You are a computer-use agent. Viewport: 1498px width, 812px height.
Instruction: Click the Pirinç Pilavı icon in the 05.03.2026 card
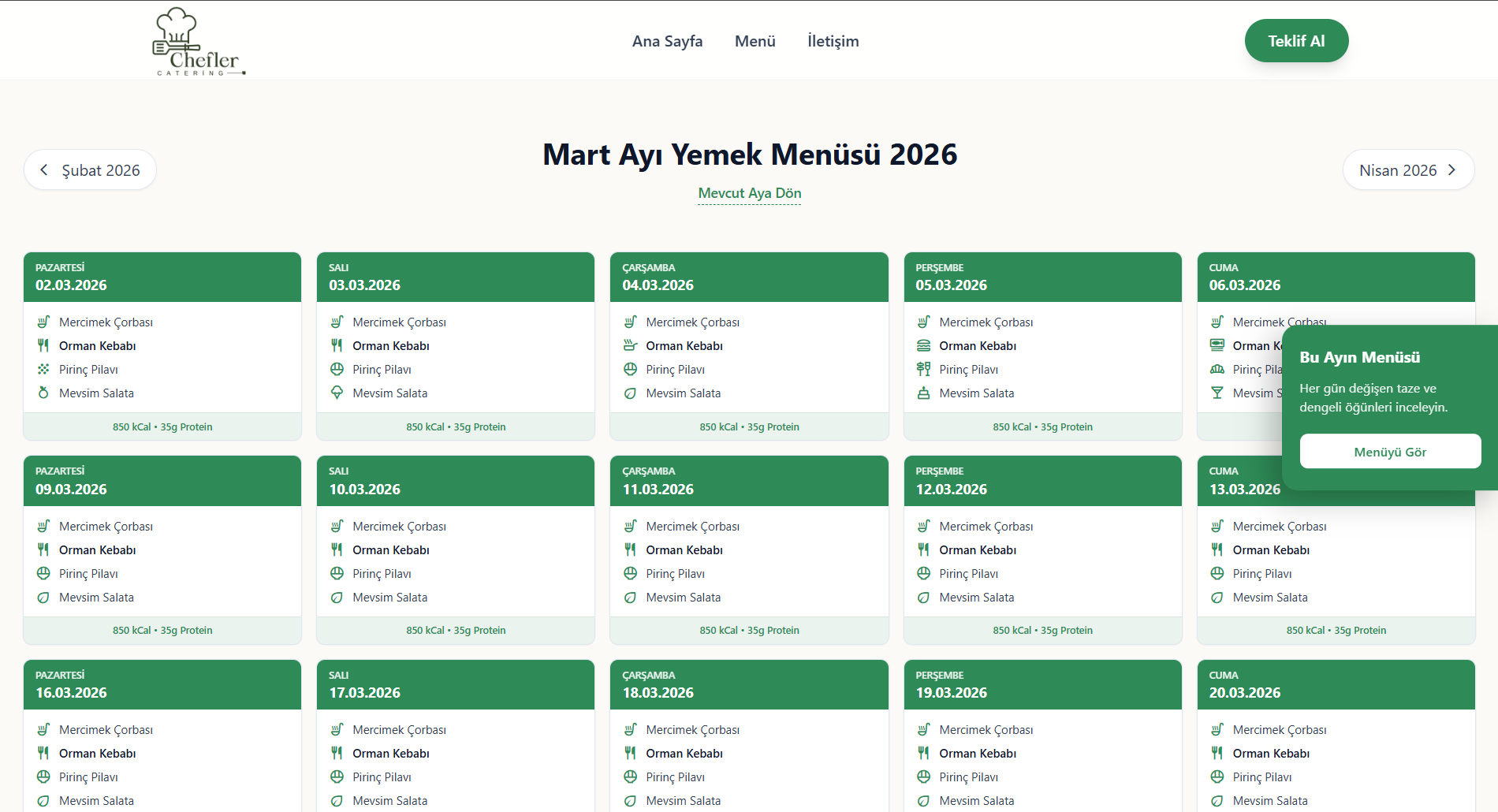pyautogui.click(x=923, y=369)
